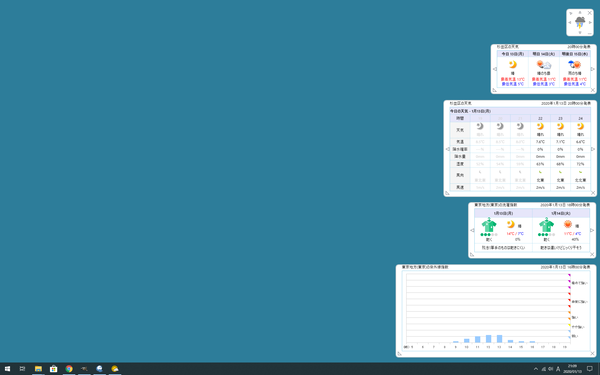Click the thunderstorm icon in the small widget
The height and width of the screenshot is (375, 600).
[580, 22]
